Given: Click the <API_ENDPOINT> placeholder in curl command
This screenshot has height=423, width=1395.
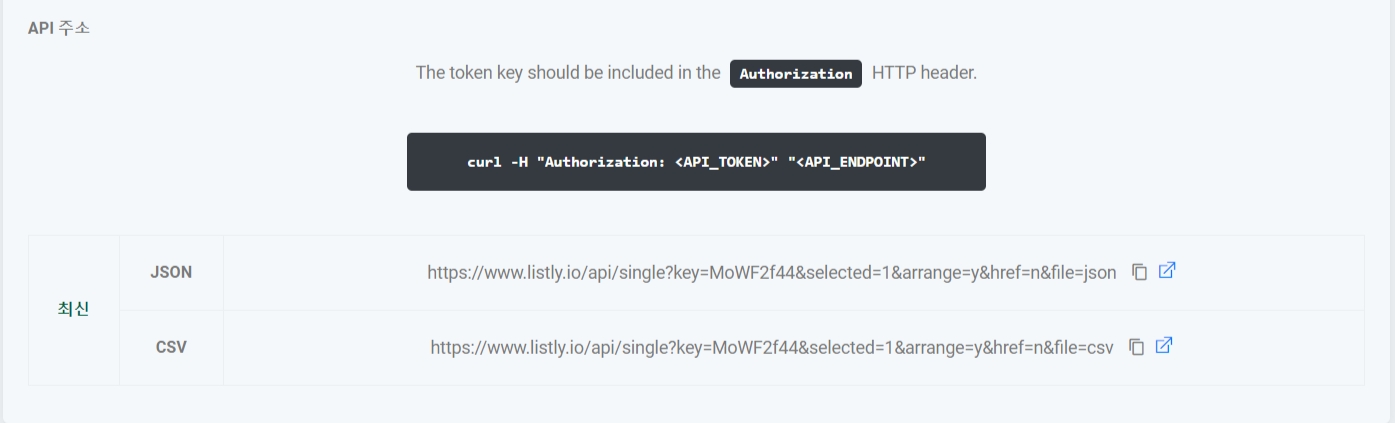Looking at the screenshot, I should [862, 162].
